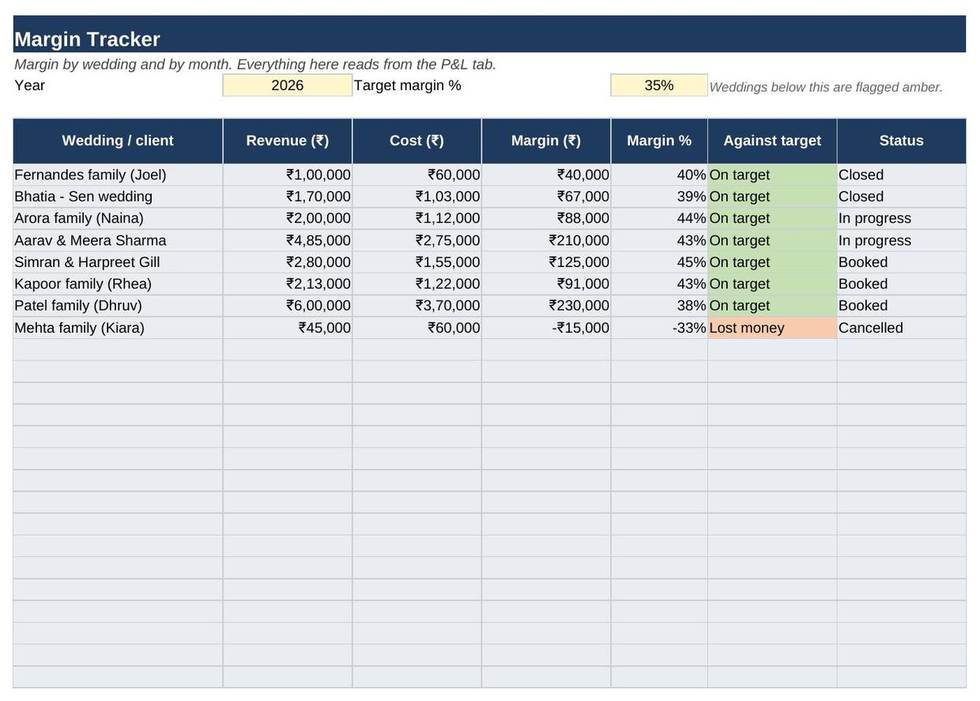This screenshot has height=701, width=980.
Task: Select revenue cell ₹4,85,000
Action: [288, 241]
